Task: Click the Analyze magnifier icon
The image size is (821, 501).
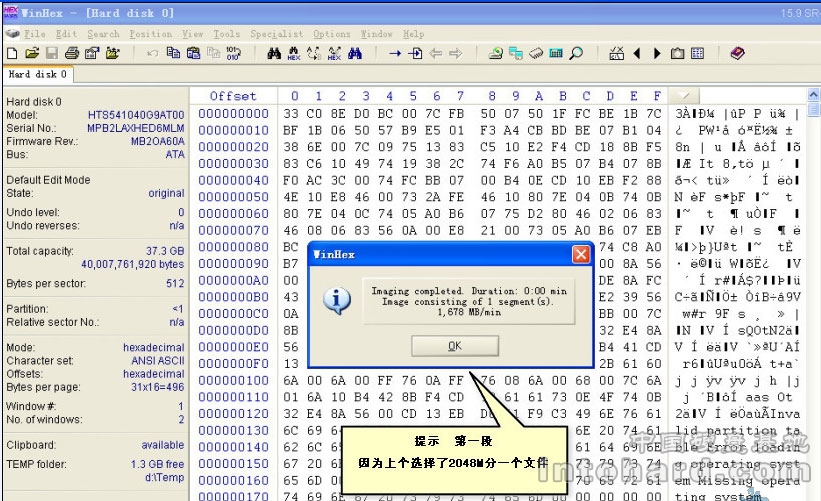Action: [576, 53]
